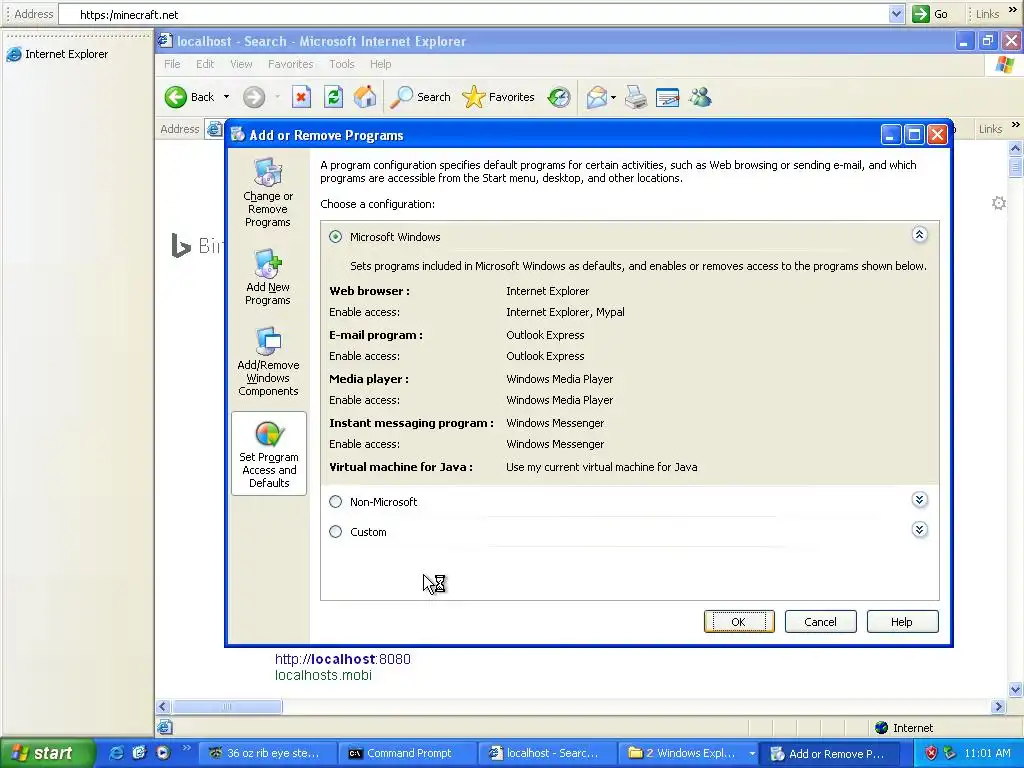Click the Bing page settings gear
Screen dimensions: 1024x768
pyautogui.click(x=999, y=203)
